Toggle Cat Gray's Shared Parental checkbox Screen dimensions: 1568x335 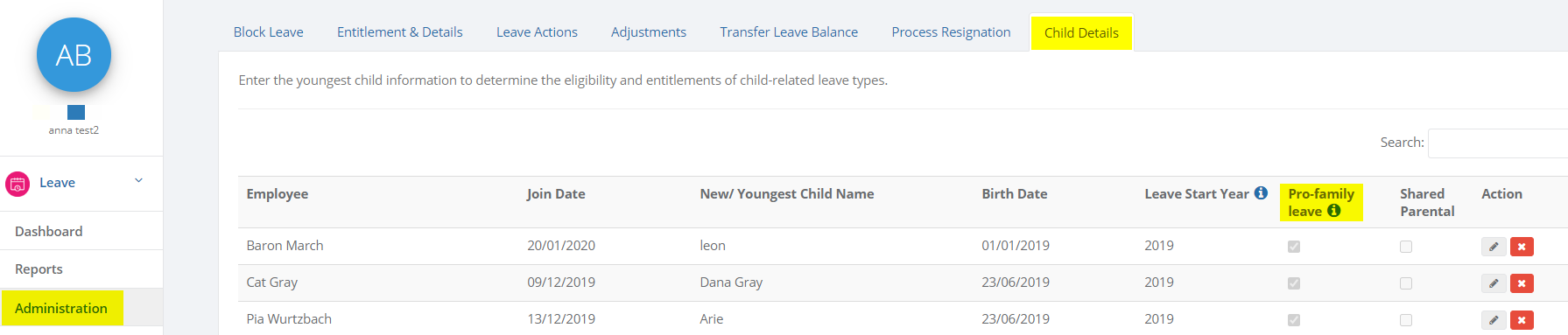coord(1406,283)
